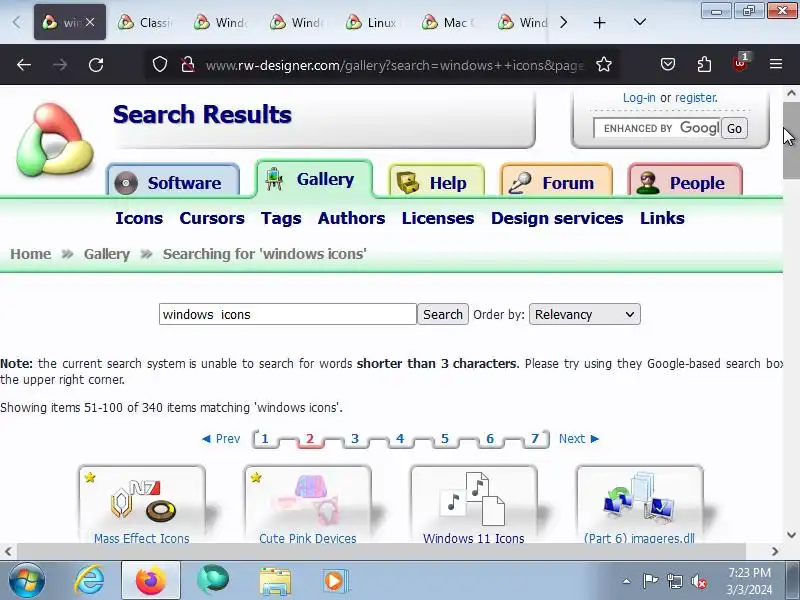The image size is (800, 600).
Task: Launch Windows Media Player from the taskbar
Action: (335, 581)
